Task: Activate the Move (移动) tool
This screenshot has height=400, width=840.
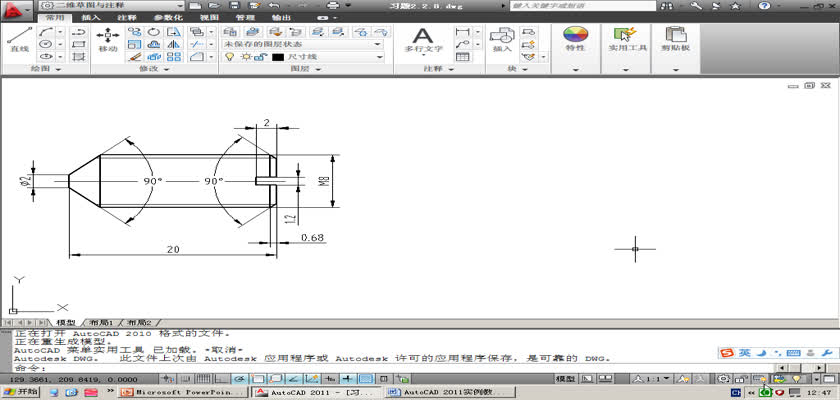Action: tap(108, 39)
